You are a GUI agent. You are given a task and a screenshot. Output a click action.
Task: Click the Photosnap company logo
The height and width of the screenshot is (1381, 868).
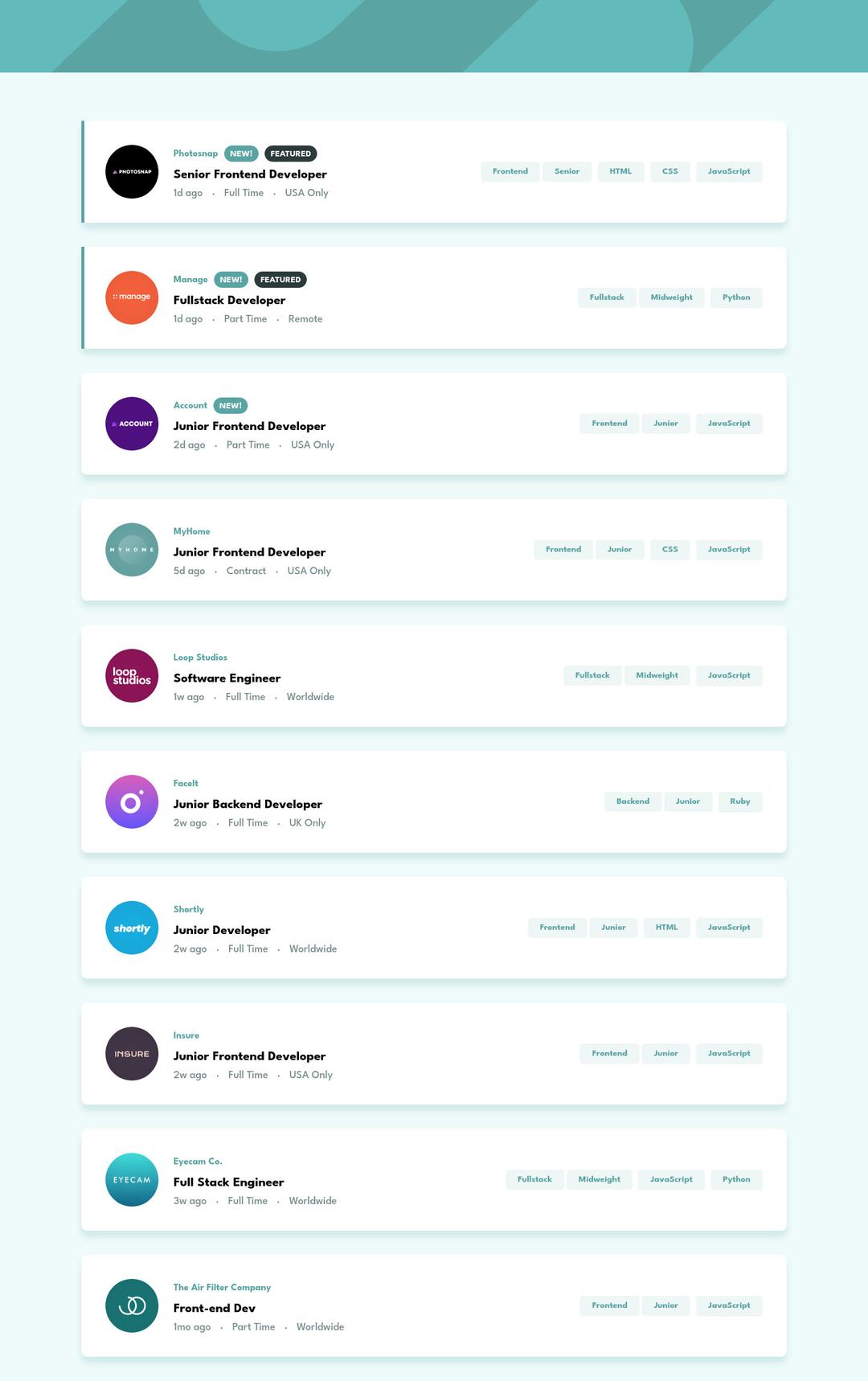132,171
